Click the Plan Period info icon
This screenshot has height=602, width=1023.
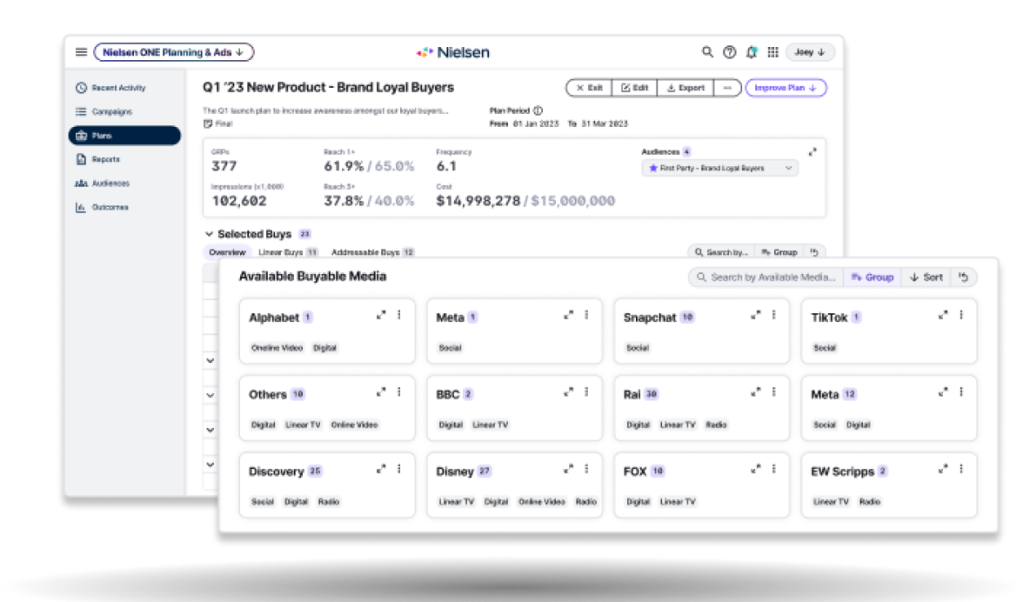(538, 111)
